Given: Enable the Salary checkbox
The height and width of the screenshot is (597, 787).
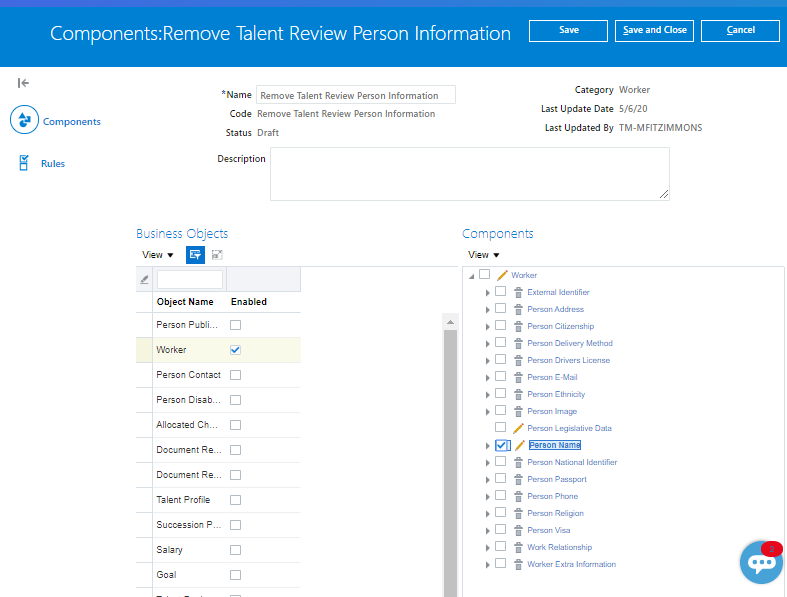Looking at the screenshot, I should pos(235,550).
